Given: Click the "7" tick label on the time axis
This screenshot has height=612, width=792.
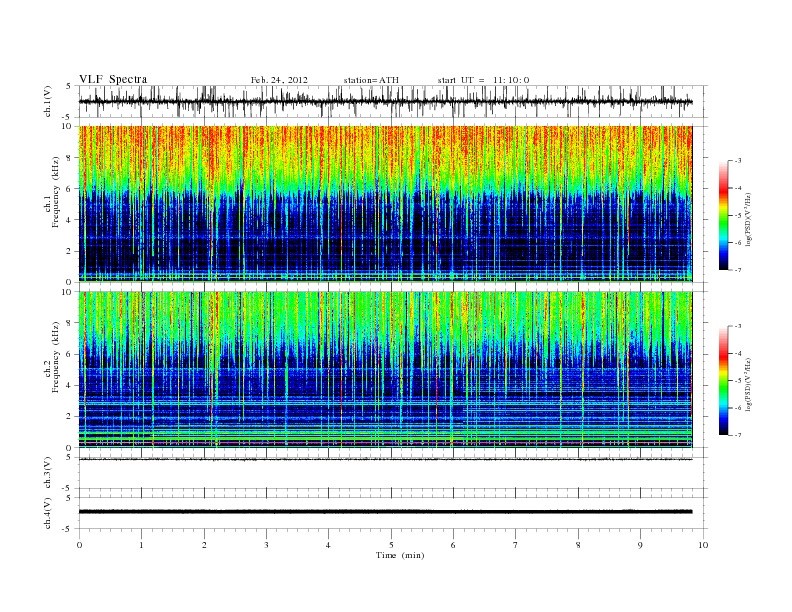Looking at the screenshot, I should [516, 545].
